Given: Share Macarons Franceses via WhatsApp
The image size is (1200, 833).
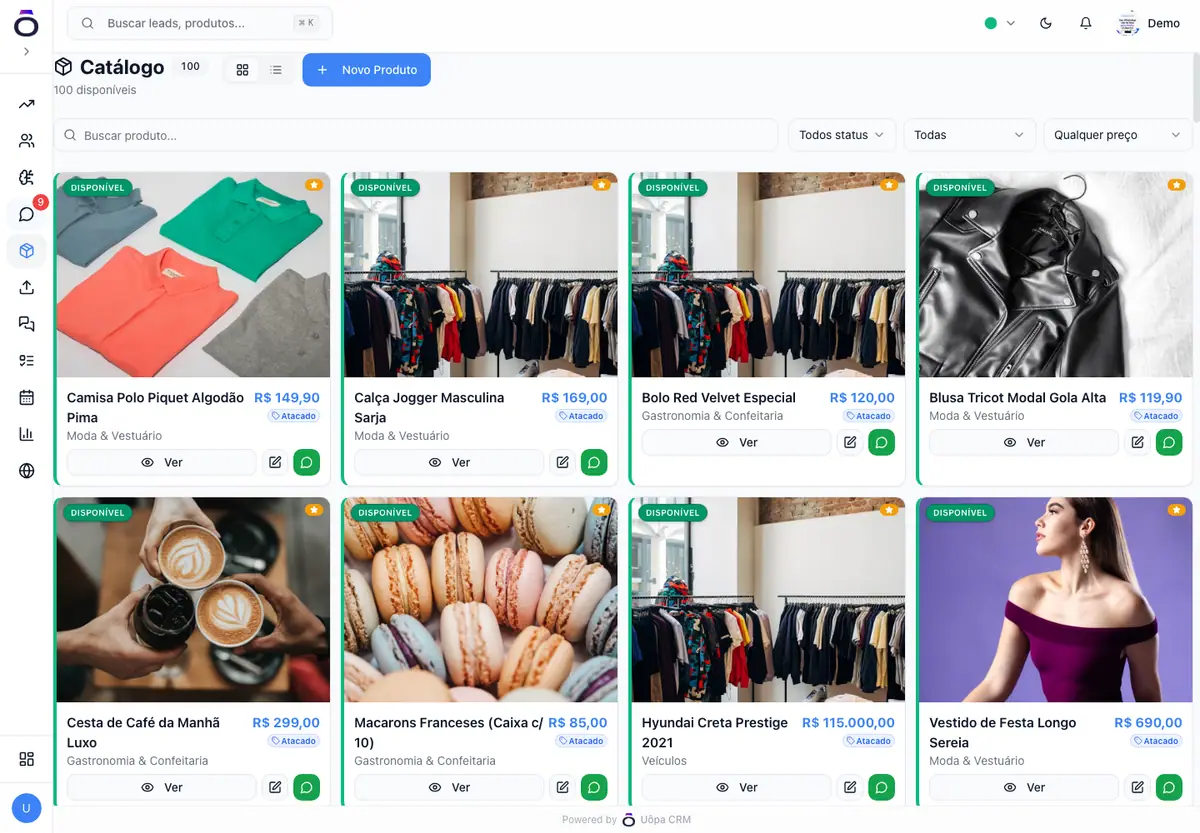Looking at the screenshot, I should pyautogui.click(x=594, y=787).
